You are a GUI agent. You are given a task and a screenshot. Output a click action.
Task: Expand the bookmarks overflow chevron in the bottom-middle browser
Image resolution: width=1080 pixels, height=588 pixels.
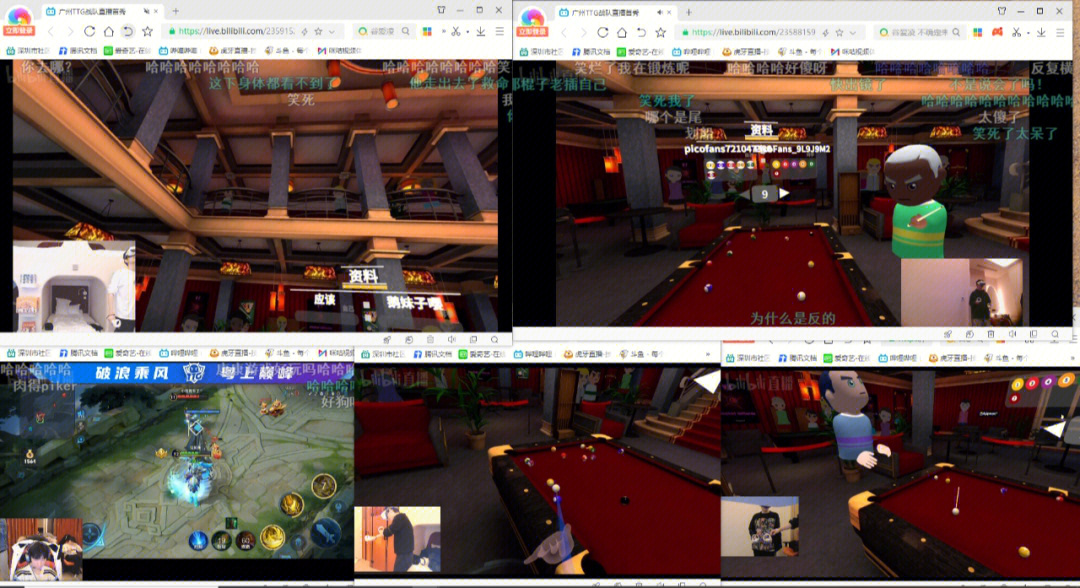(x=708, y=354)
